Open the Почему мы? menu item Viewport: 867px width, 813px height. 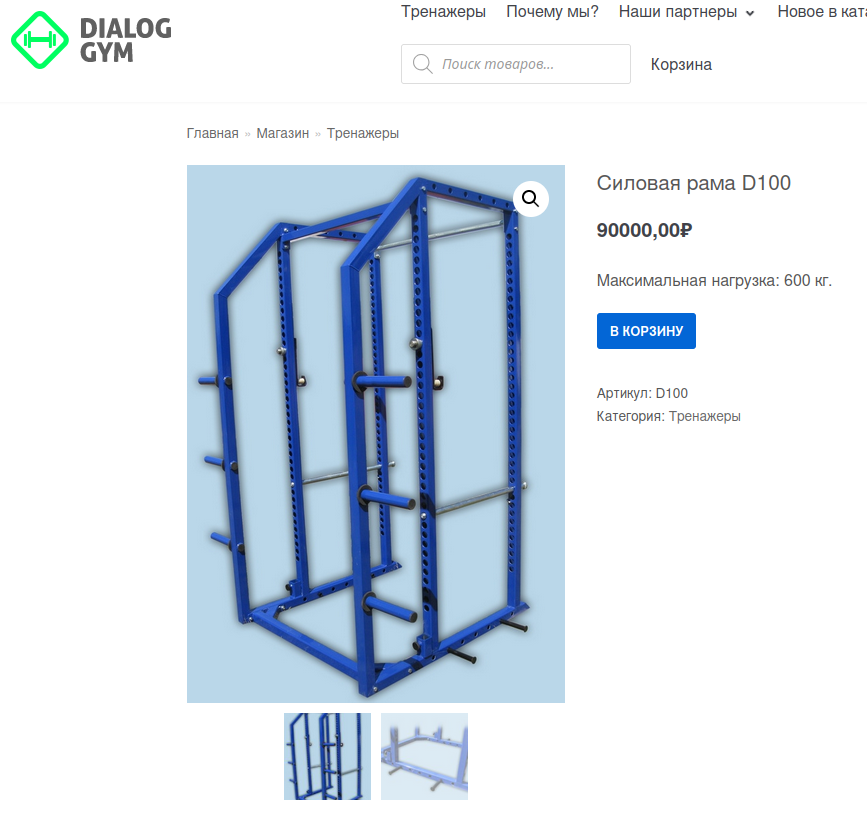tap(552, 12)
